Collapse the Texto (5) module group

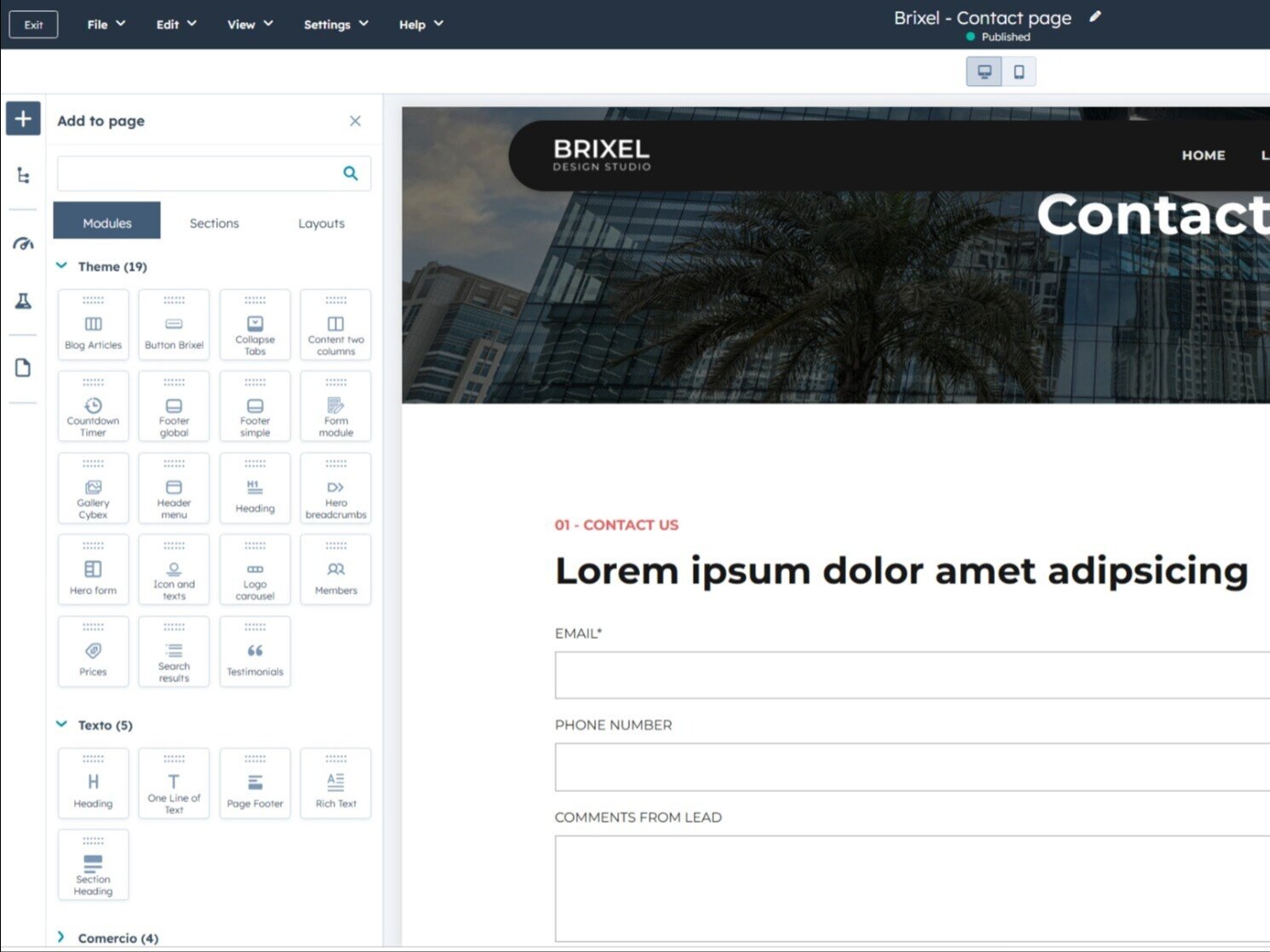pyautogui.click(x=62, y=725)
